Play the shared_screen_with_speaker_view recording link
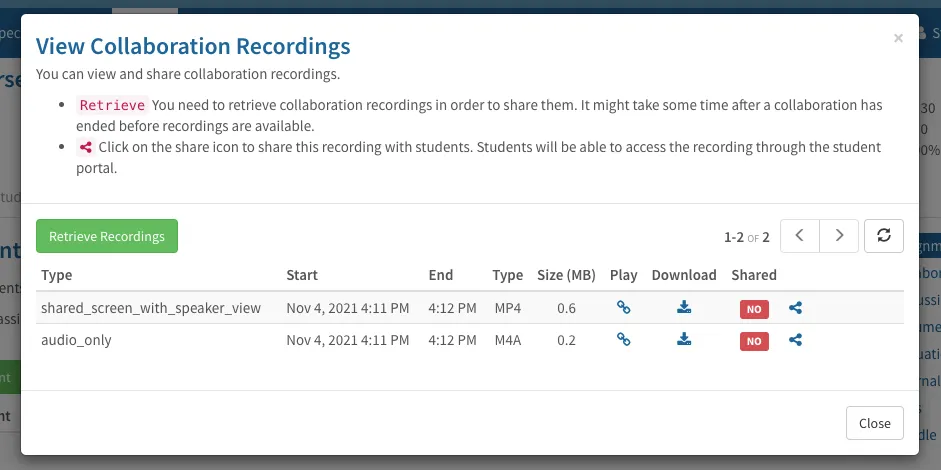This screenshot has height=470, width=941. 624,307
